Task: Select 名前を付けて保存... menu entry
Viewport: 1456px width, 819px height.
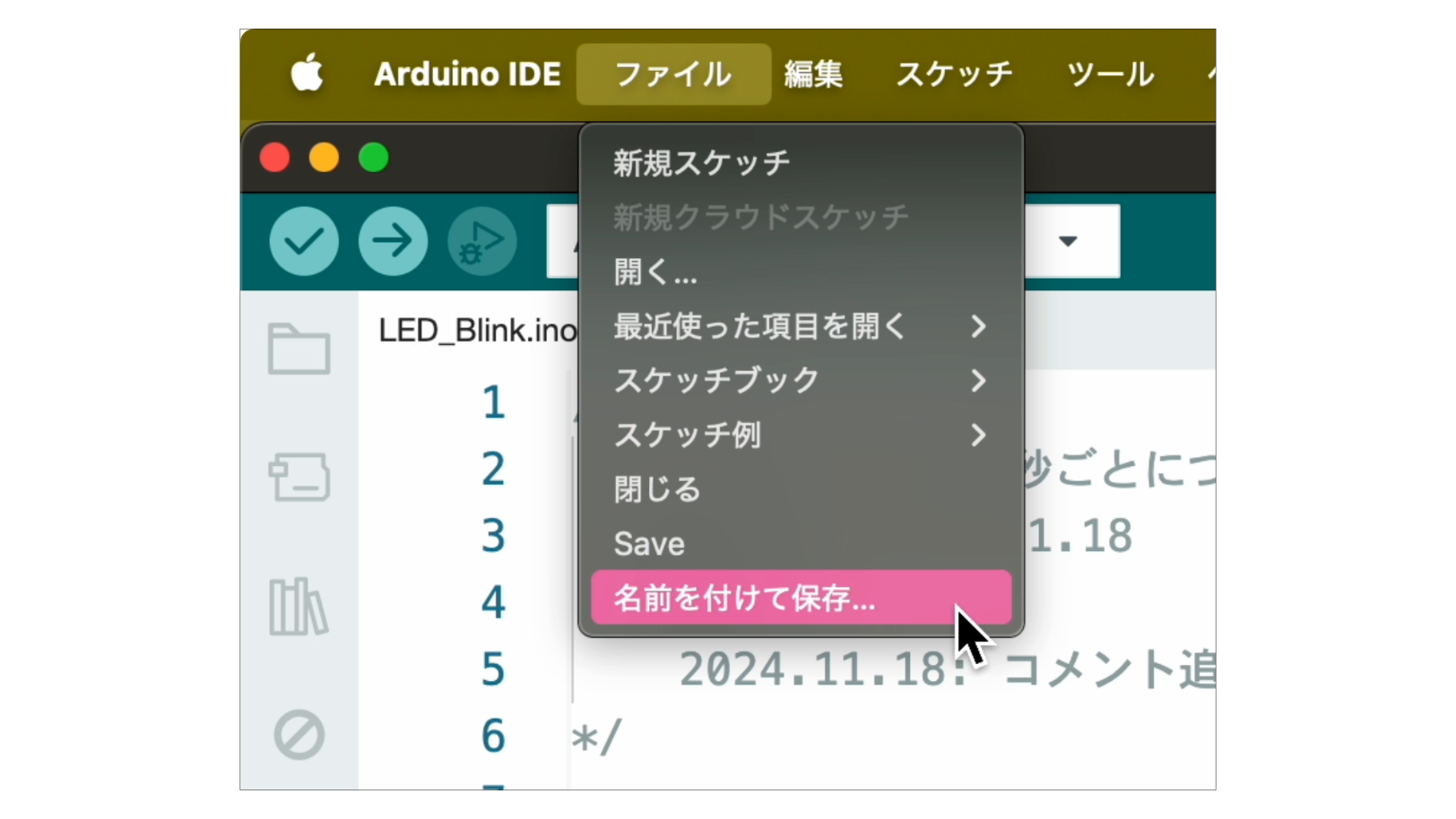Action: pos(801,598)
